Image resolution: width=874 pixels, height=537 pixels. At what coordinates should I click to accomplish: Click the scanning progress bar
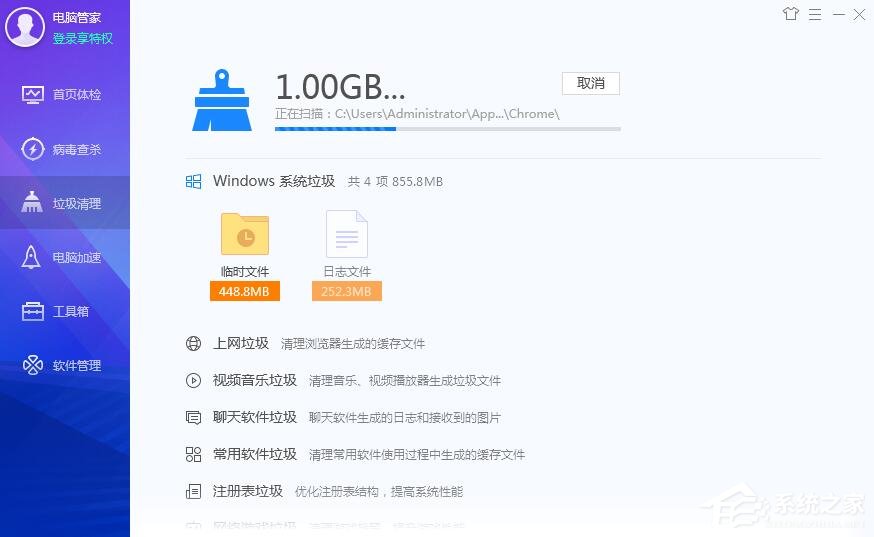click(x=447, y=129)
